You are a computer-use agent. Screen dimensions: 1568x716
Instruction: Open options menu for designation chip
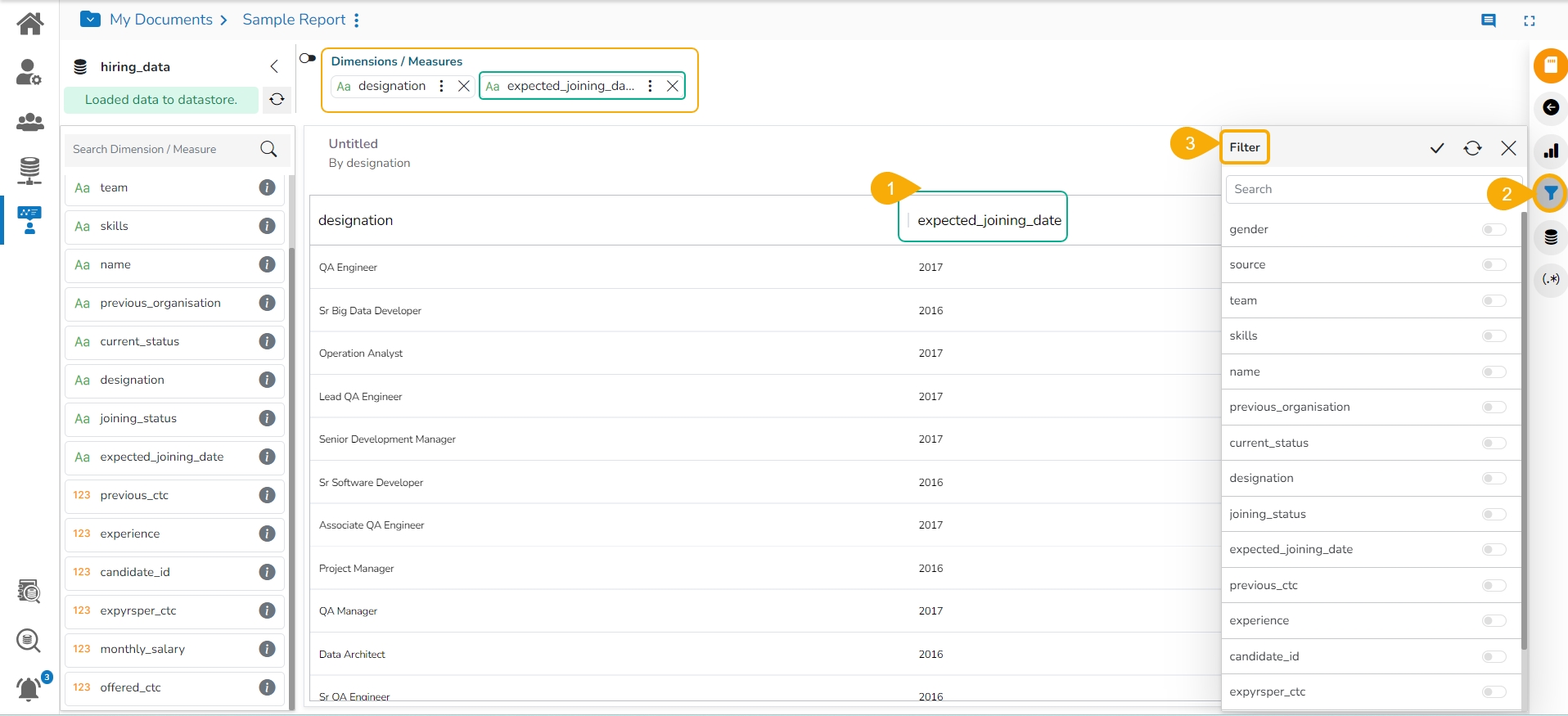tap(441, 86)
